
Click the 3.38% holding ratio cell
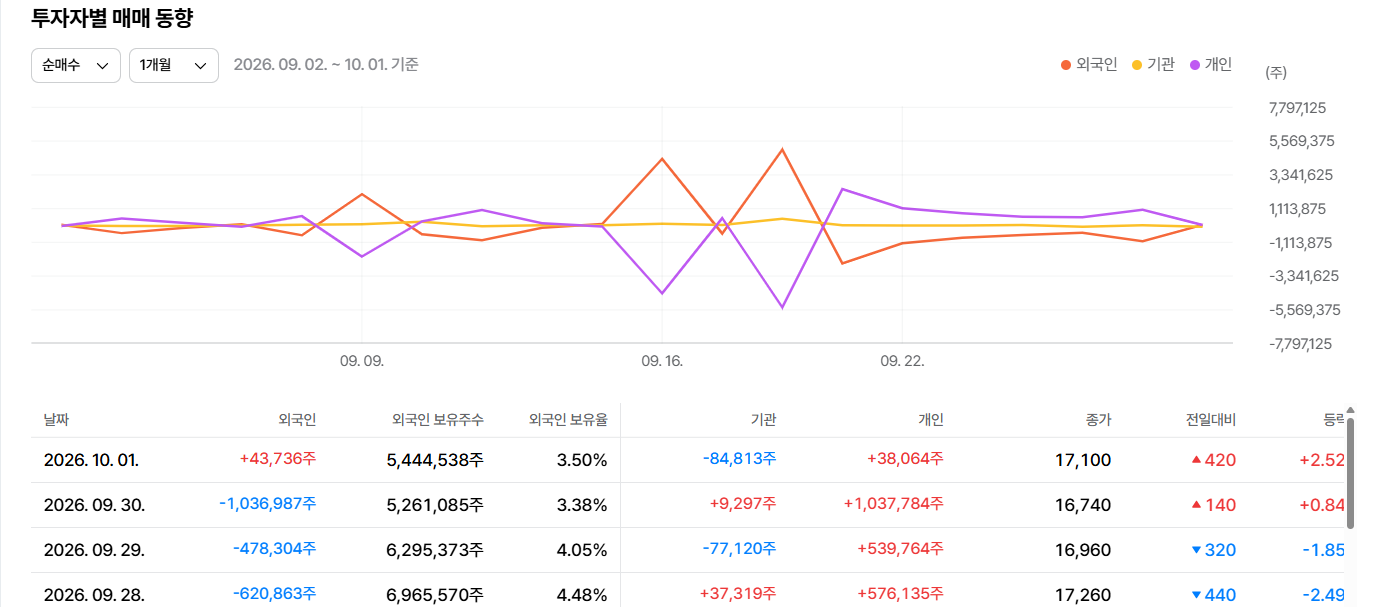click(x=582, y=505)
